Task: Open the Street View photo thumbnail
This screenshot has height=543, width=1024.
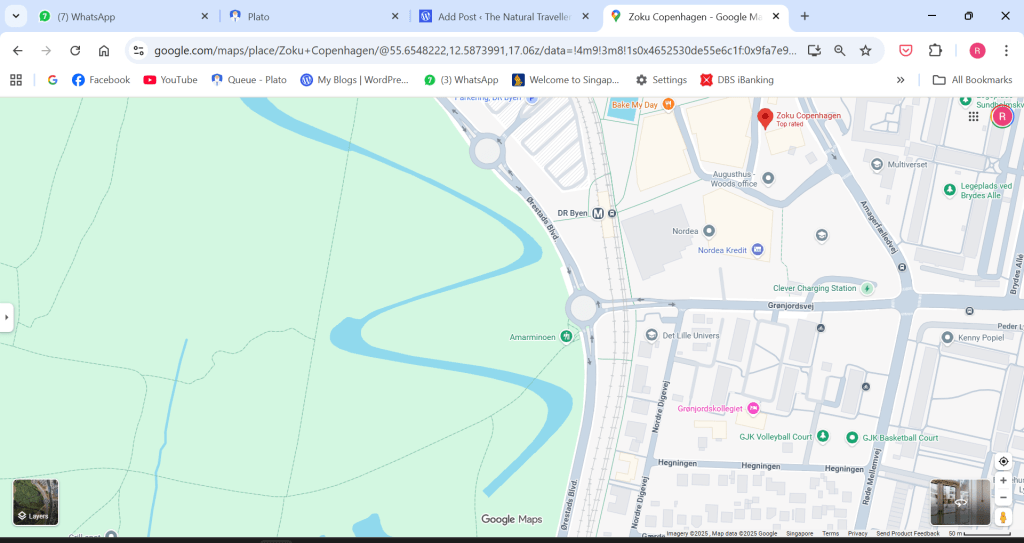Action: click(x=960, y=502)
